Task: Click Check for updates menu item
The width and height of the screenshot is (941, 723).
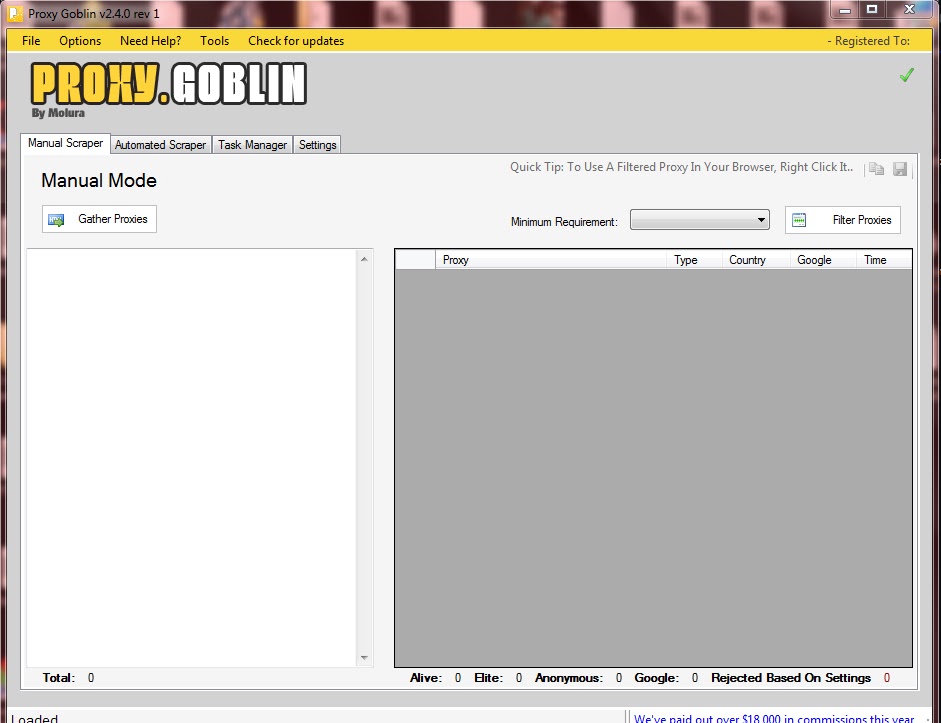Action: pyautogui.click(x=296, y=41)
